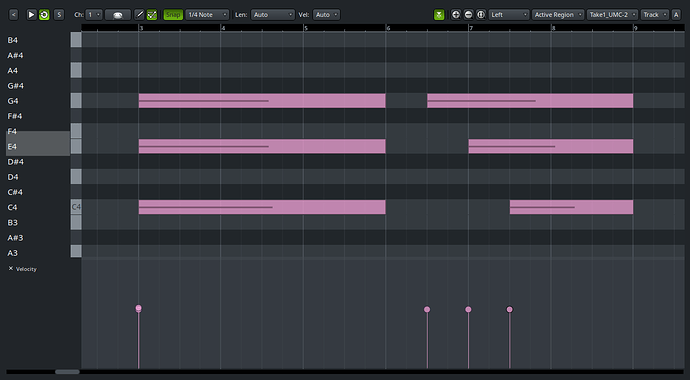690x380 pixels.
Task: Click bar 4 on the ruler
Action: 223,28
